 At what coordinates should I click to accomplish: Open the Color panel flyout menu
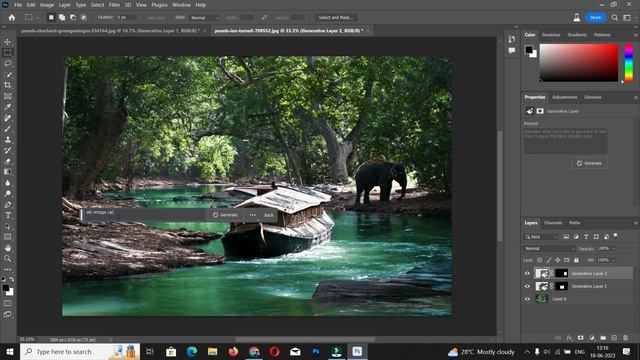pos(636,36)
